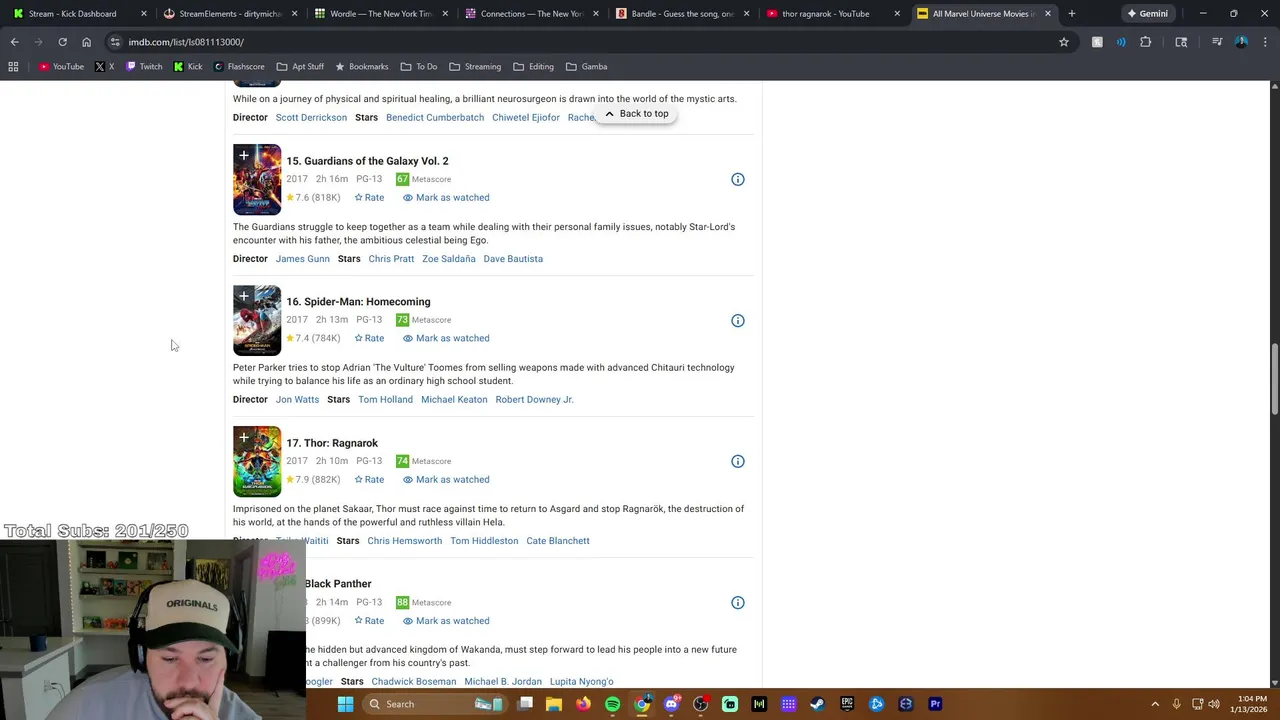Open Chris Hemsworth's page
Screen dimensions: 1280x720
pos(404,541)
